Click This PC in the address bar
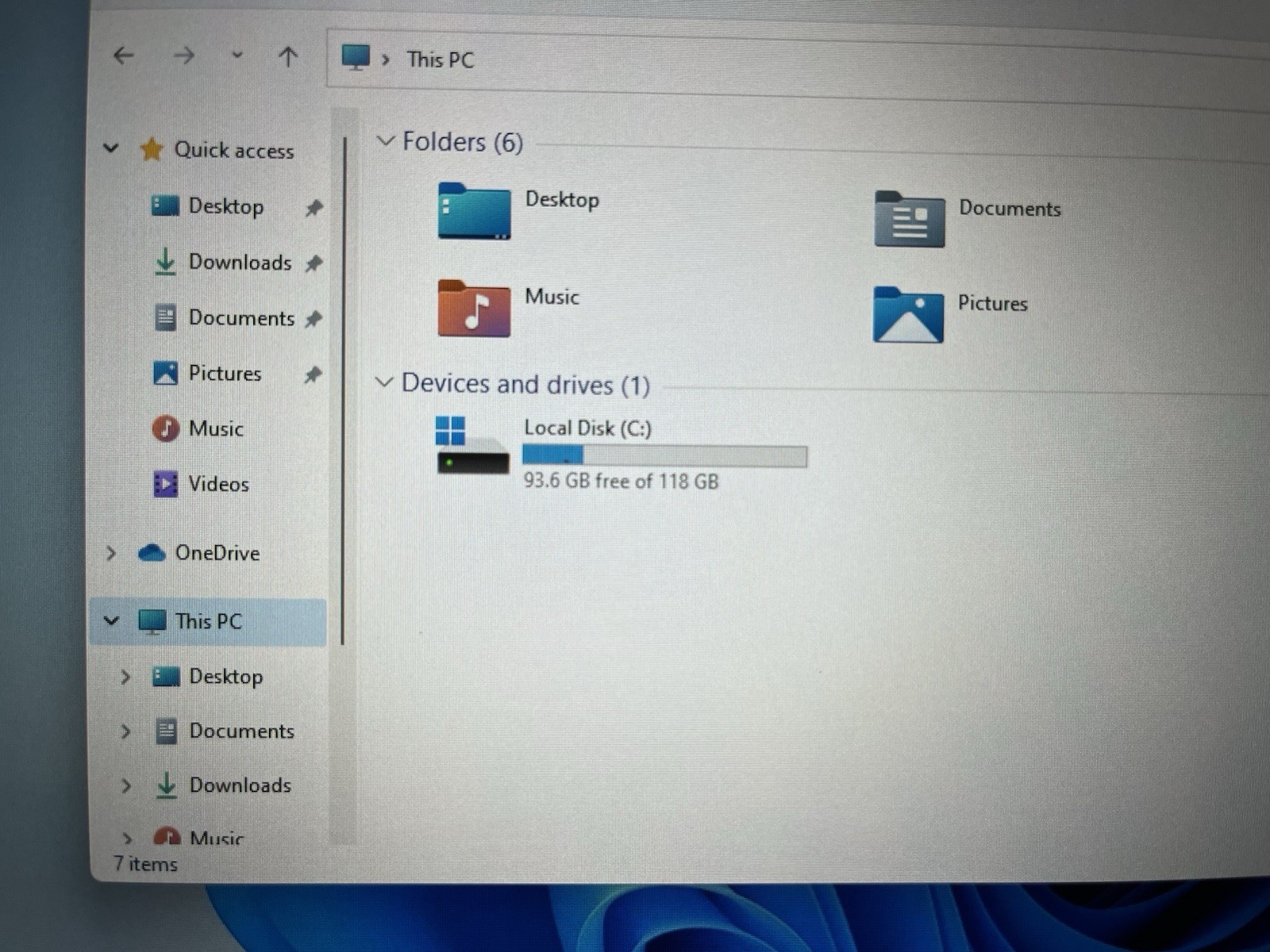This screenshot has width=1270, height=952. [440, 60]
